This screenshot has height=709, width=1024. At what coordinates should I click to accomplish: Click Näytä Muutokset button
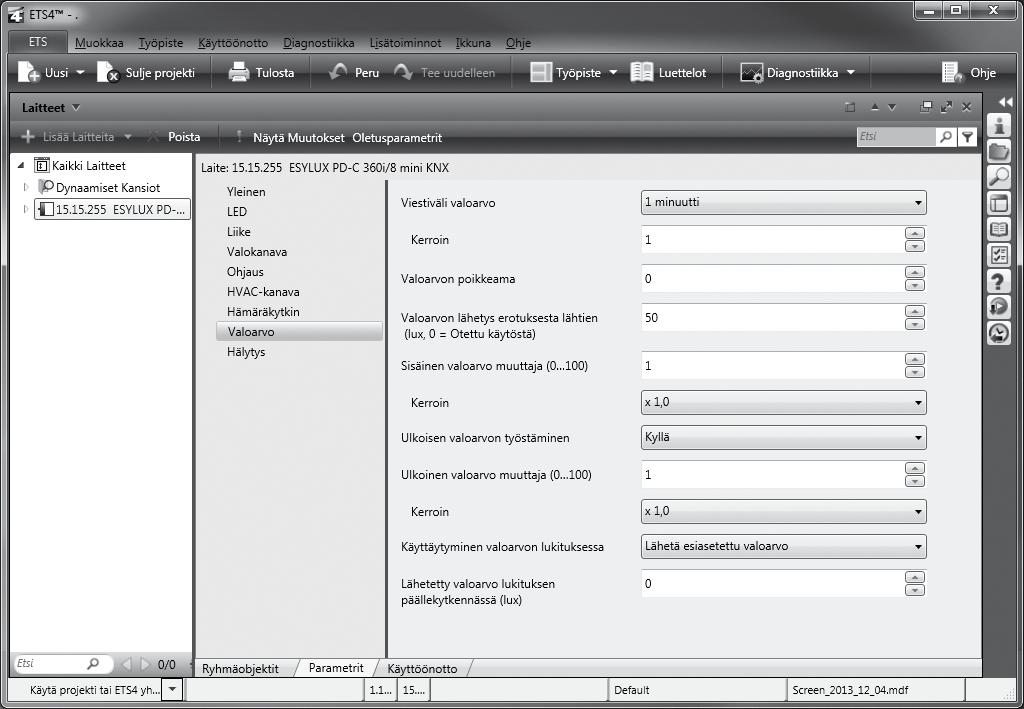[x=298, y=138]
